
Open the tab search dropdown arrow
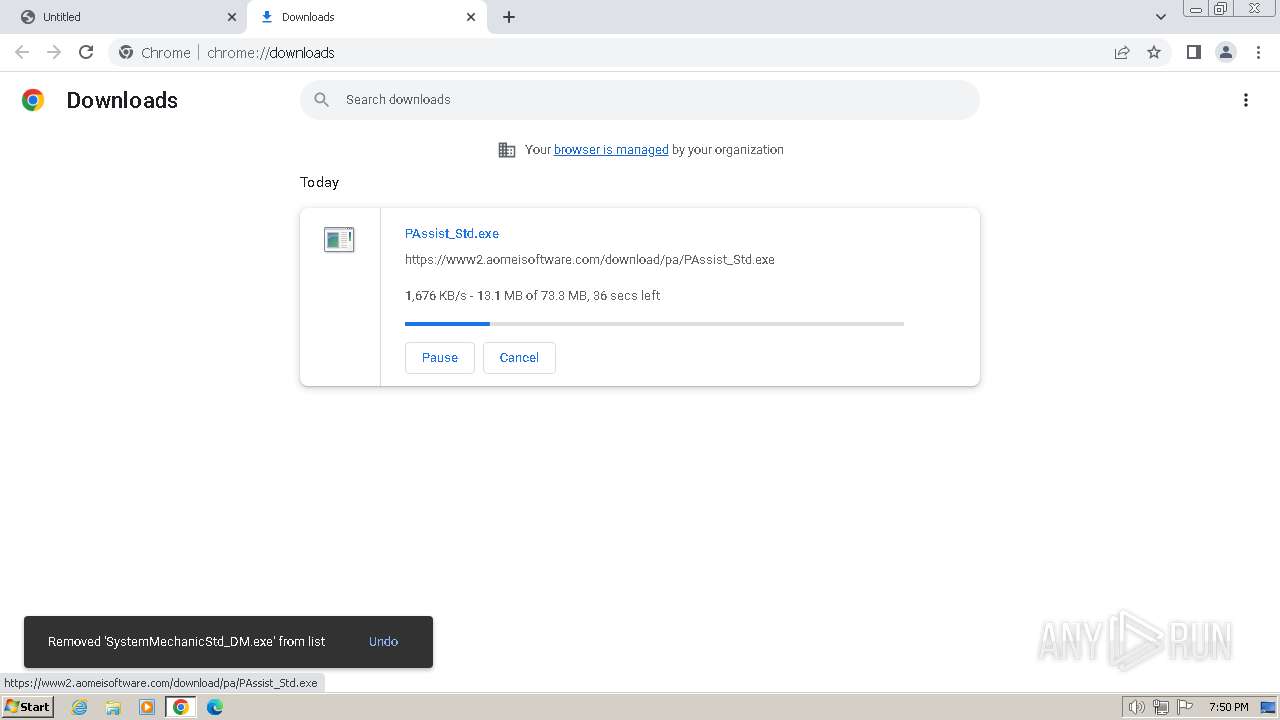1161,17
